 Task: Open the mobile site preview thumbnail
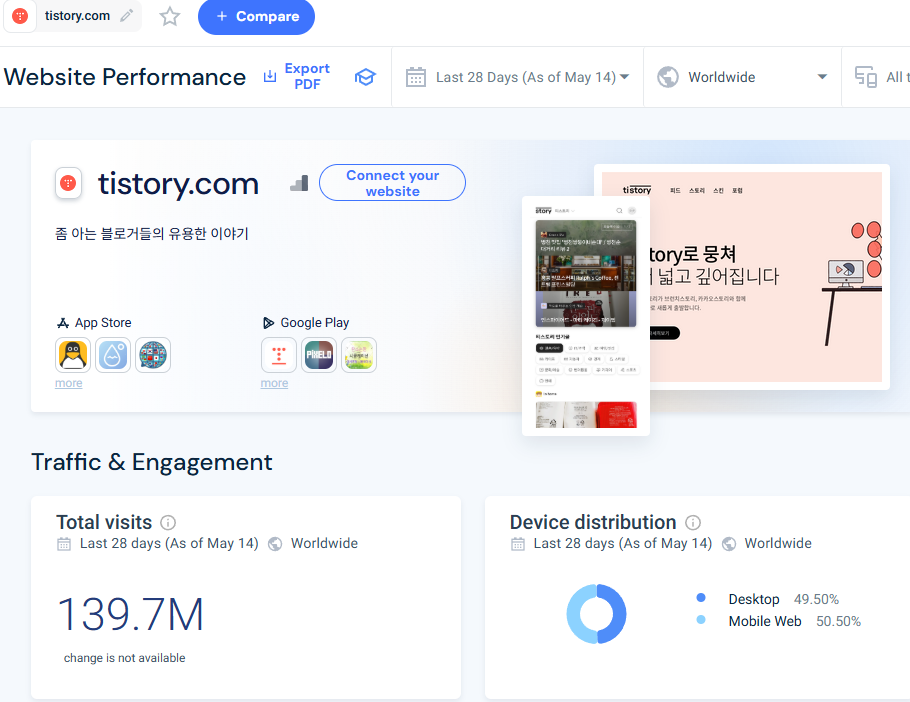coord(586,316)
